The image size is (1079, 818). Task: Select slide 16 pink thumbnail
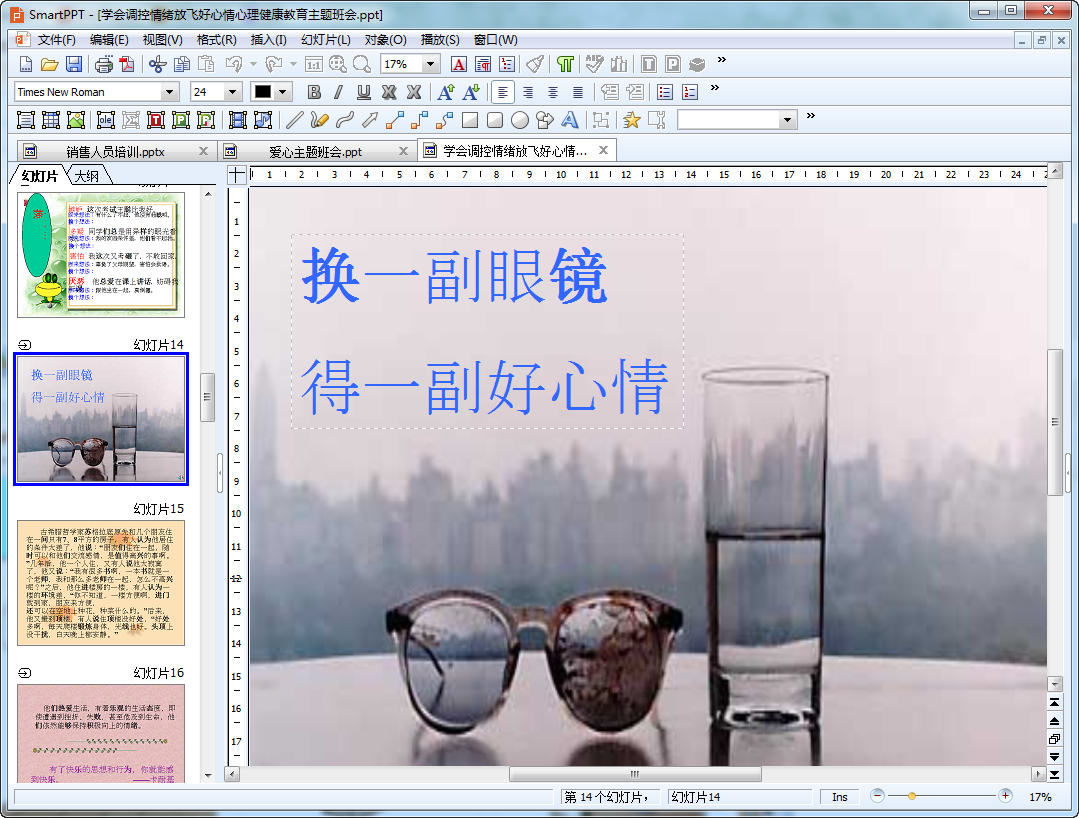[101, 733]
